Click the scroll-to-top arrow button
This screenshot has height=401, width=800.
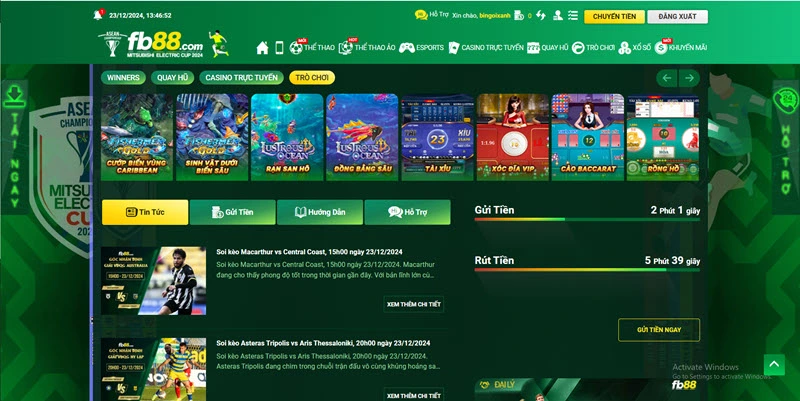click(x=774, y=364)
